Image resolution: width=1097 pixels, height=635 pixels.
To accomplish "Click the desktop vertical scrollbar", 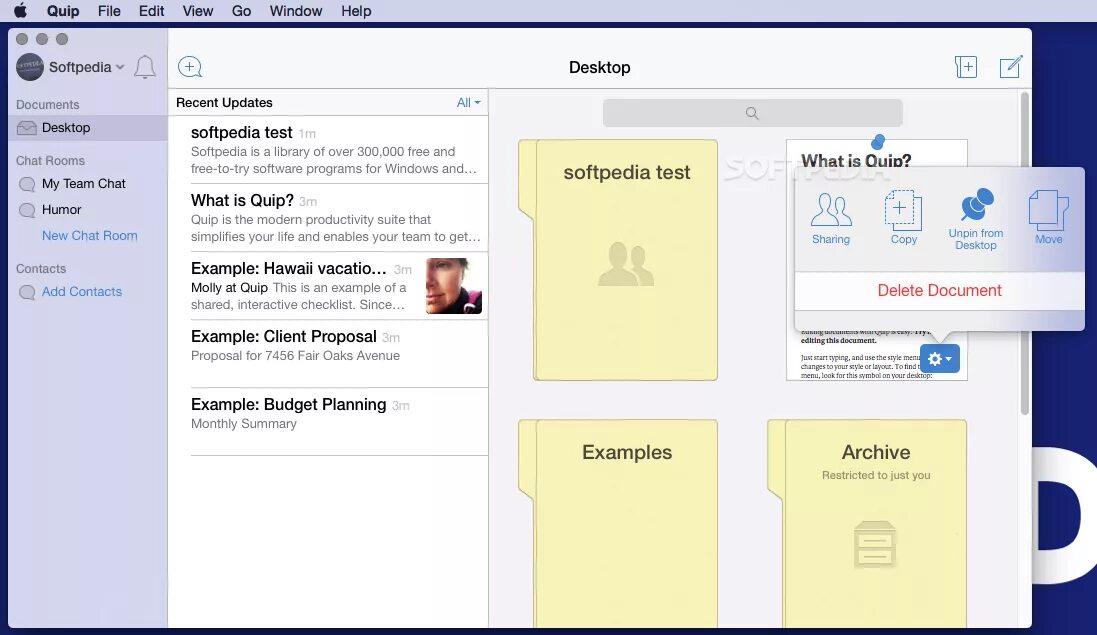I will point(1024,253).
